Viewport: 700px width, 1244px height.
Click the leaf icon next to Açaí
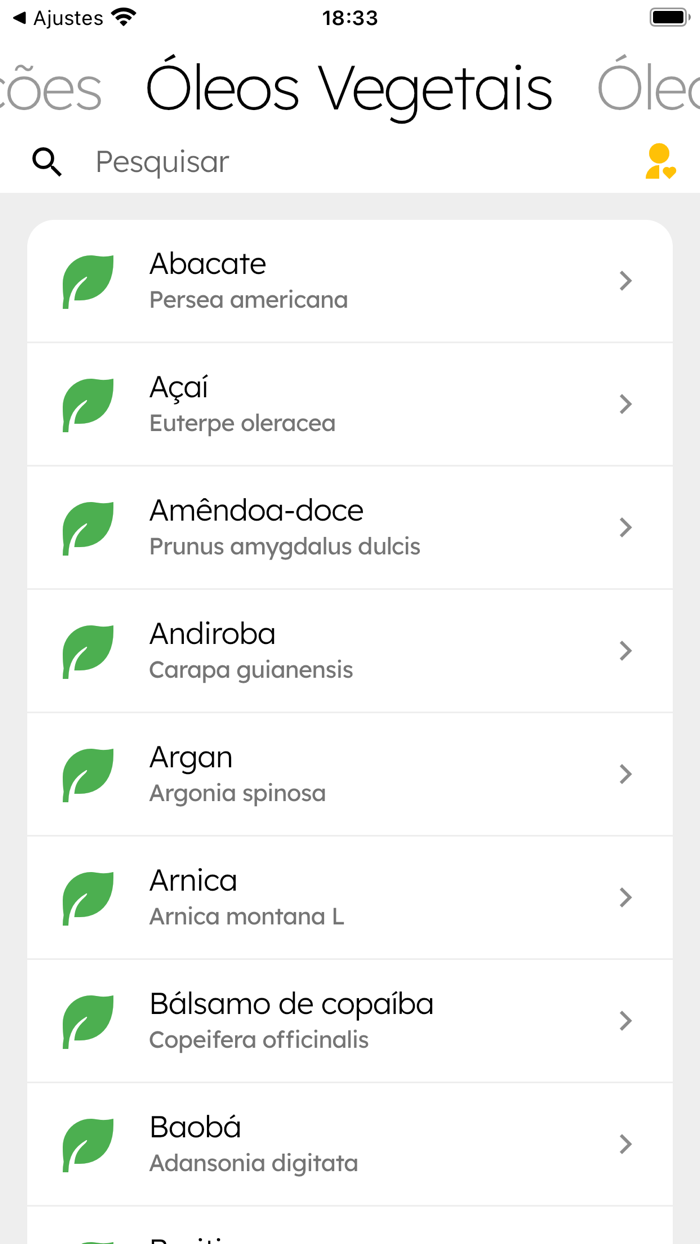point(88,404)
